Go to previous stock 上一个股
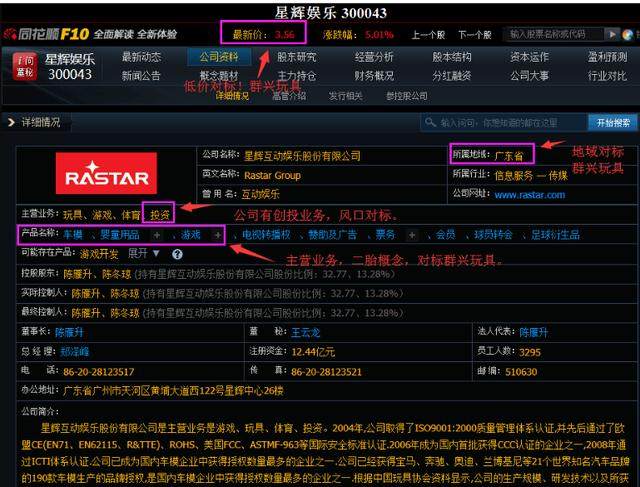Image resolution: width=640 pixels, height=487 pixels. click(428, 35)
